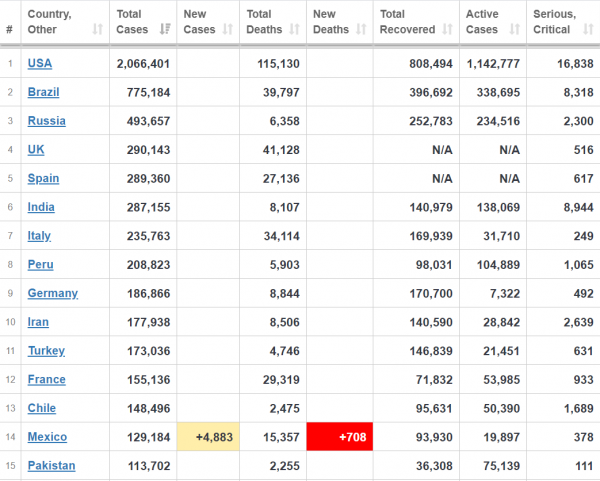This screenshot has width=600, height=481.
Task: Click New Deaths sort icon
Action: 361,29
